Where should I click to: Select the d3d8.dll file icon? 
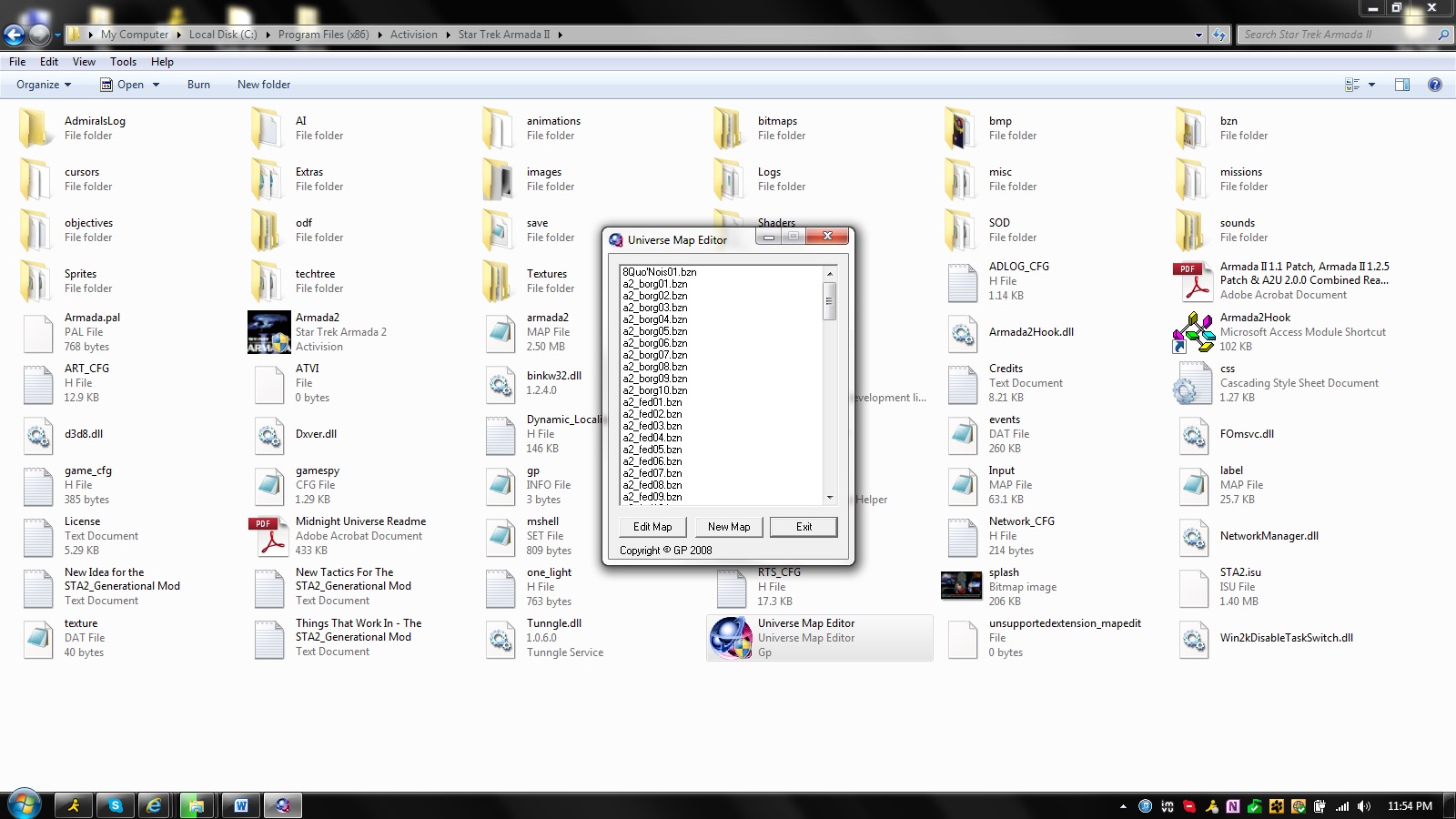[x=37, y=434]
